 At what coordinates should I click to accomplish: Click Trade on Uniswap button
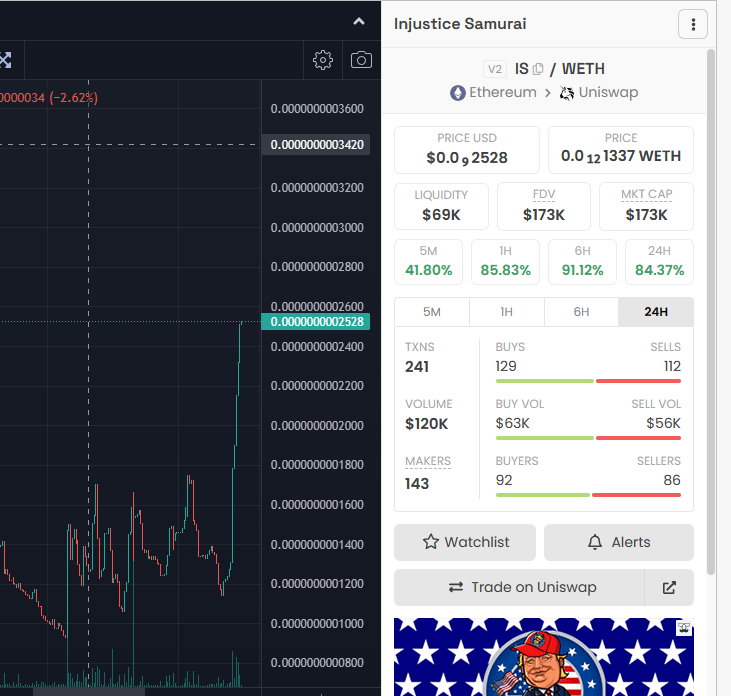tap(519, 587)
